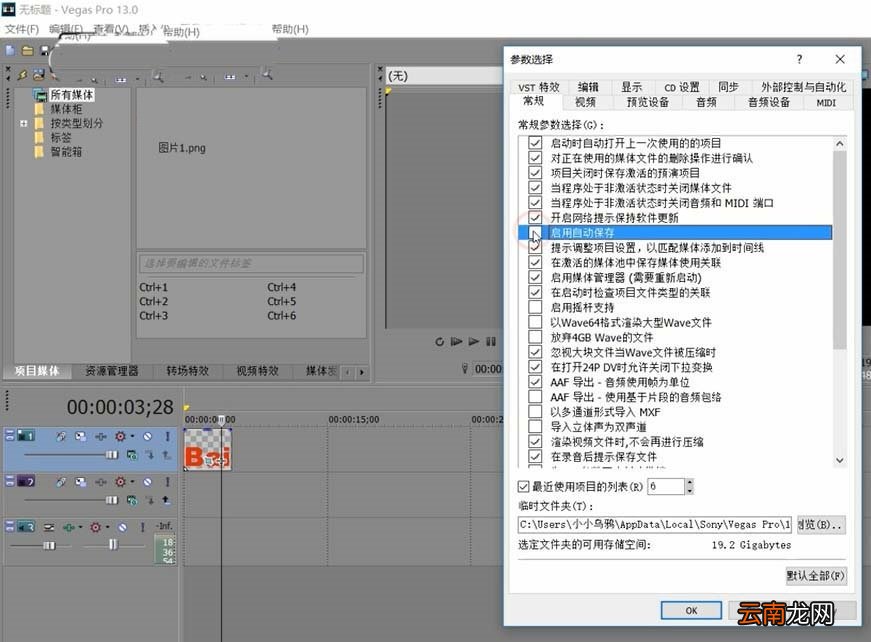Image resolution: width=871 pixels, height=642 pixels.
Task: Open track motion for video track 2
Action: (81, 482)
